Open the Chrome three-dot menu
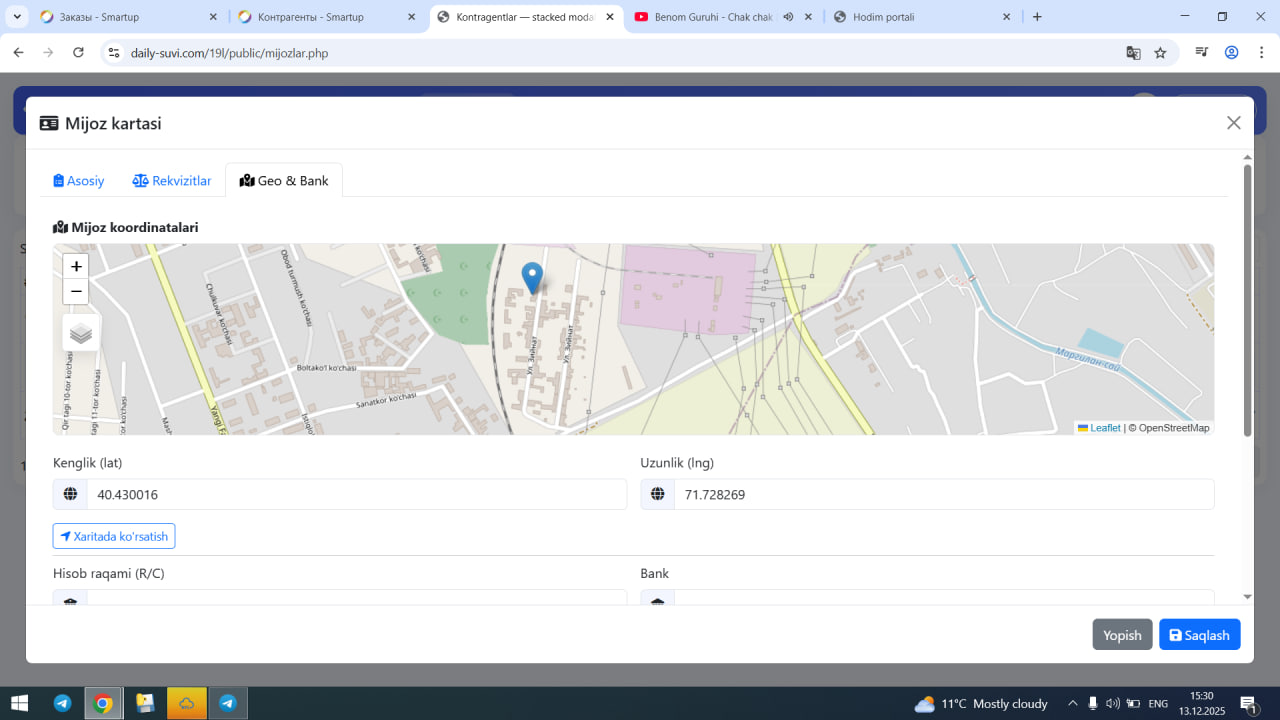This screenshot has width=1280, height=720. click(1260, 52)
